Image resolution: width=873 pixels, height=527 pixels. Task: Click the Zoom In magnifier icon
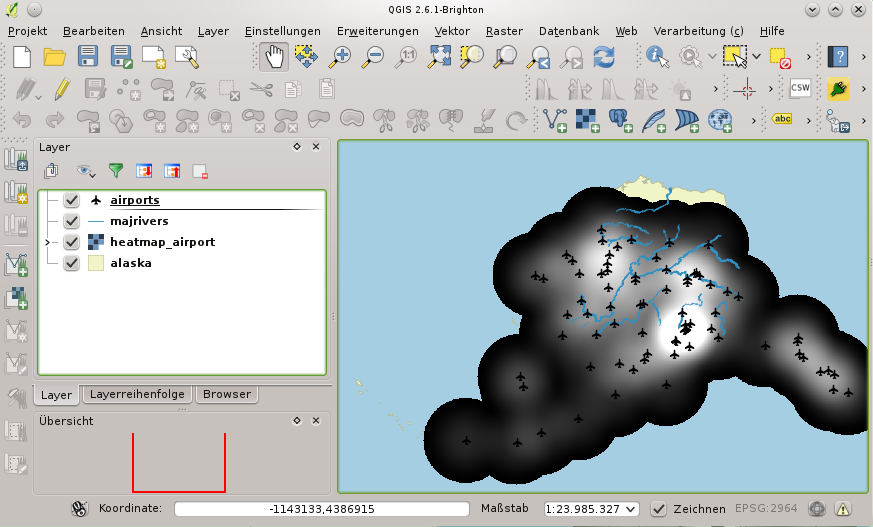339,57
